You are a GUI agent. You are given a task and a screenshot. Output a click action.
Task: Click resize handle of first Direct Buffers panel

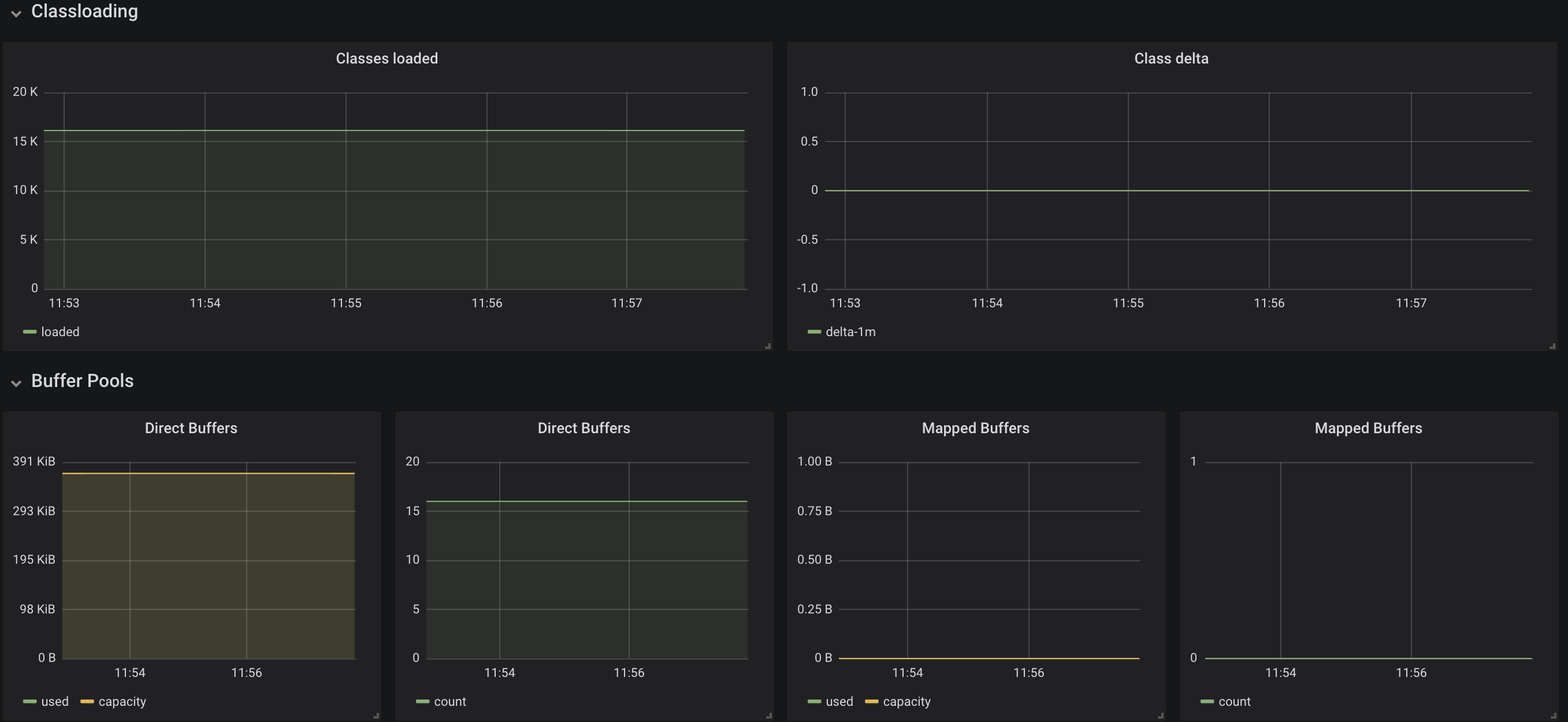(376, 715)
